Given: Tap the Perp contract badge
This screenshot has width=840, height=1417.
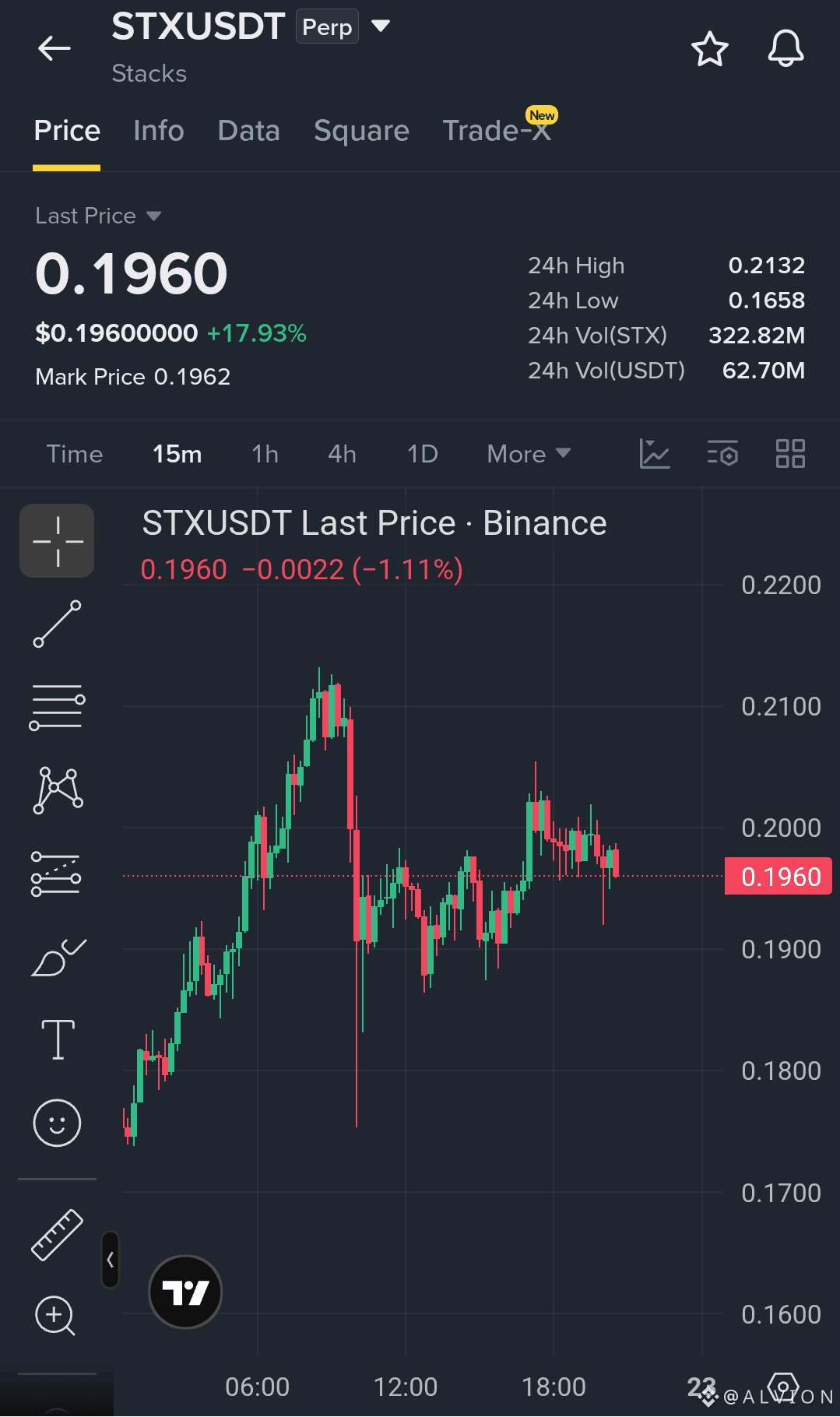Looking at the screenshot, I should [x=327, y=26].
